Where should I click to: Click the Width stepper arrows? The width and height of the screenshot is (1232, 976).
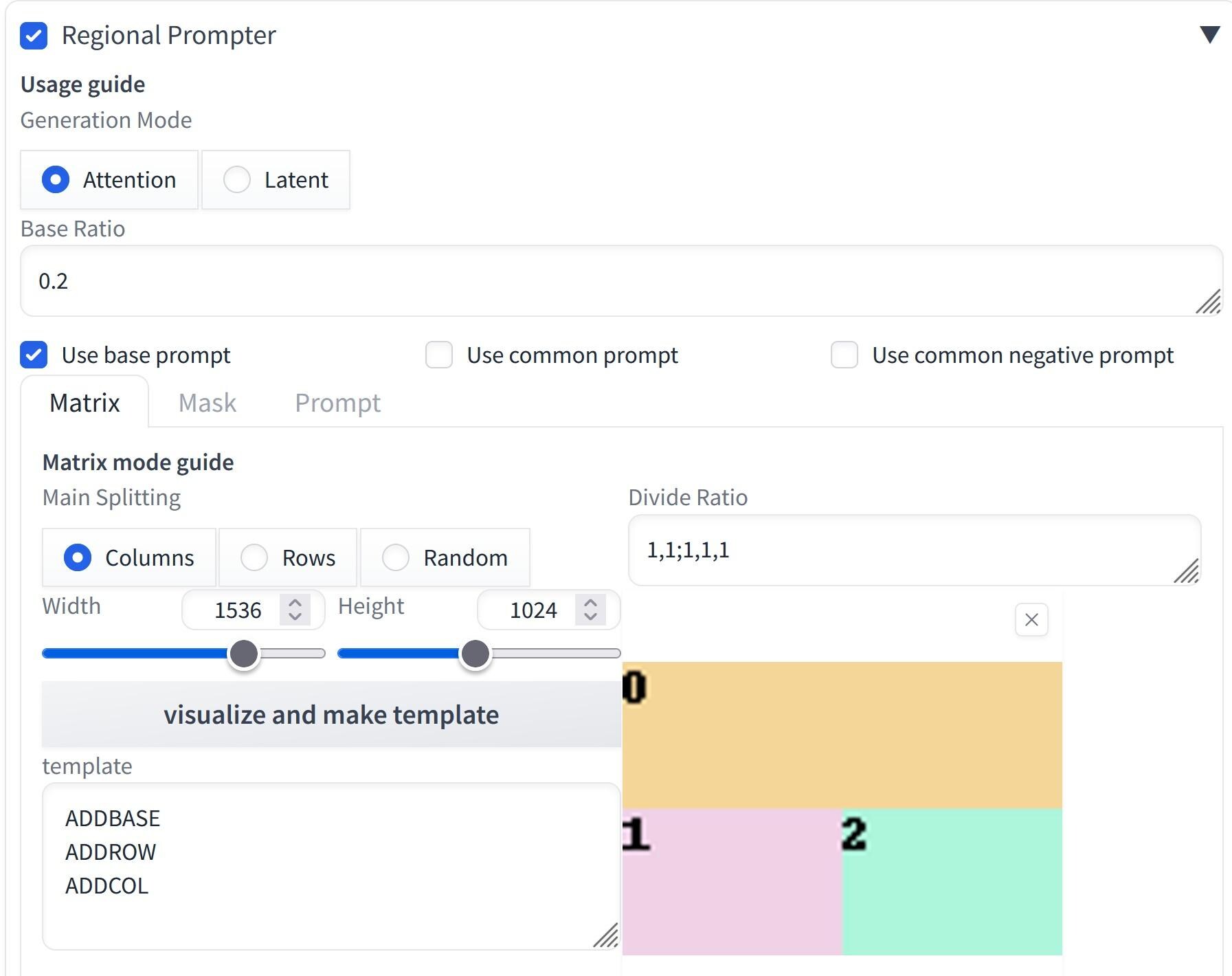pos(295,610)
